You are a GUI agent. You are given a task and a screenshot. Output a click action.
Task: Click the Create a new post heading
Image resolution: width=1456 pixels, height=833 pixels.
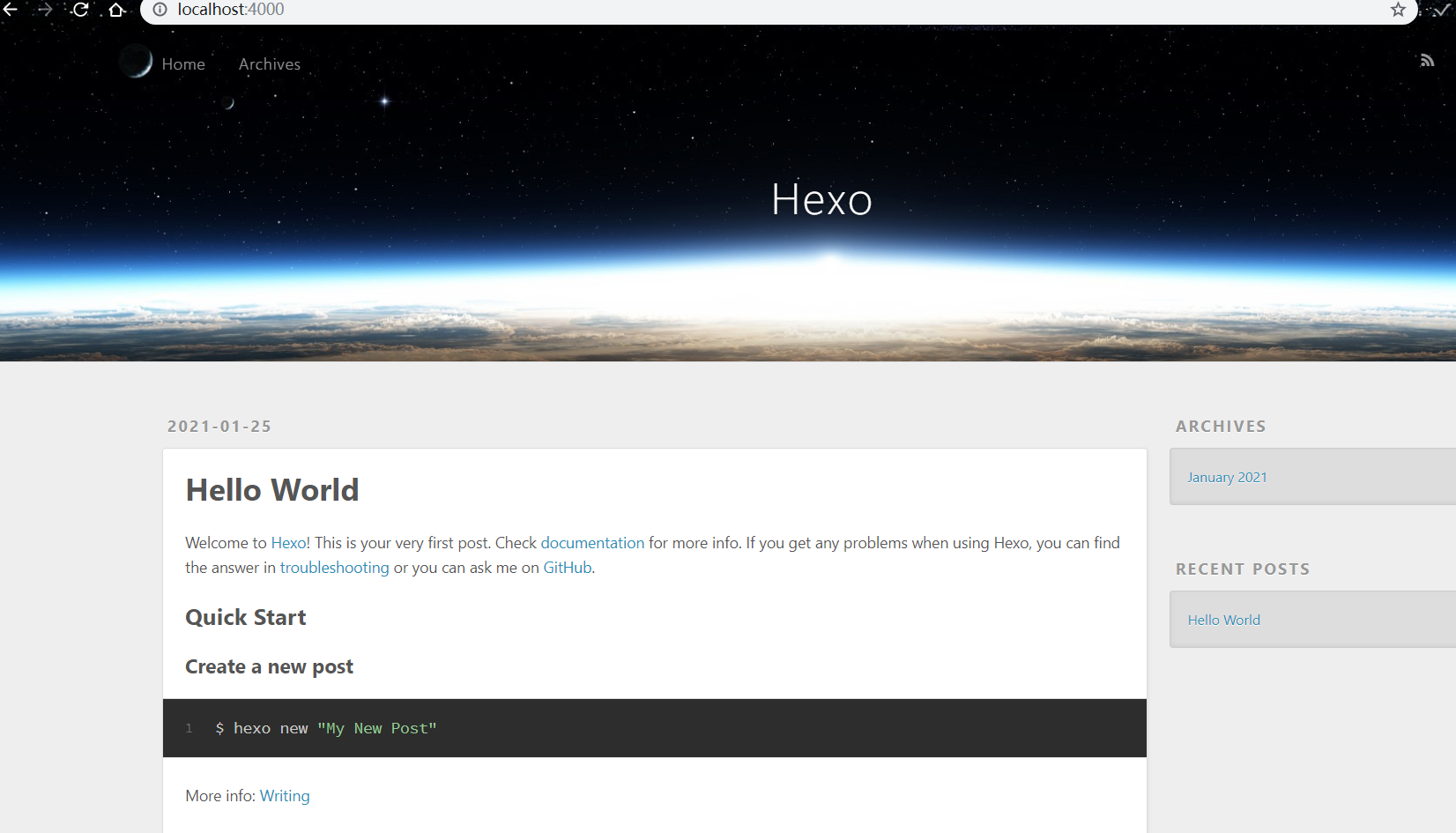269,667
